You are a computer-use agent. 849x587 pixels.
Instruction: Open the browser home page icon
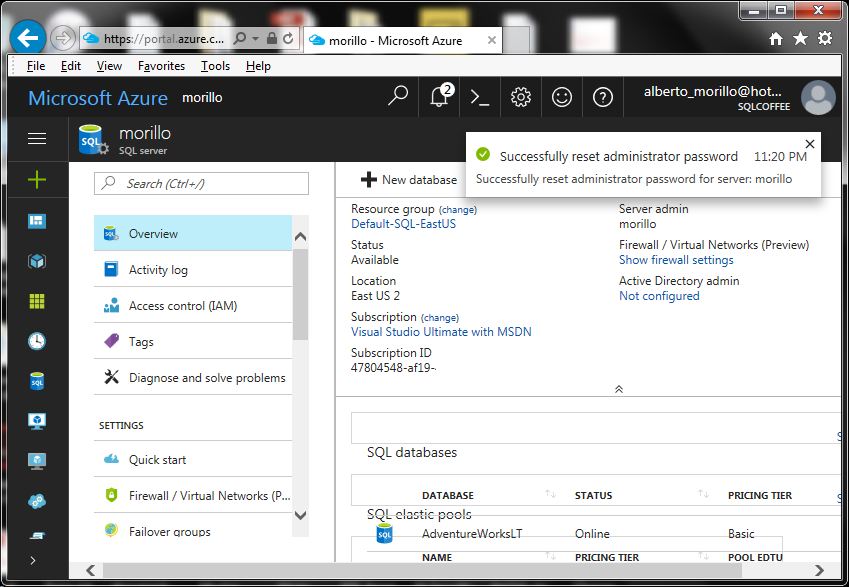[776, 38]
